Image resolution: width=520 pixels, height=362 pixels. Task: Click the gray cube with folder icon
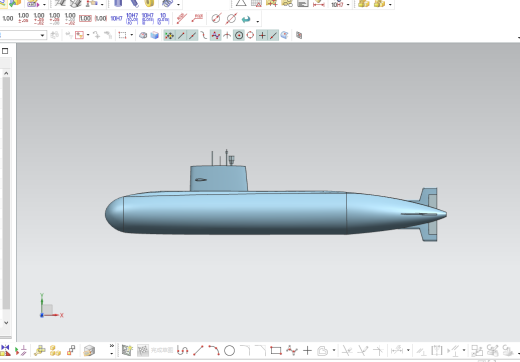(x=89, y=351)
